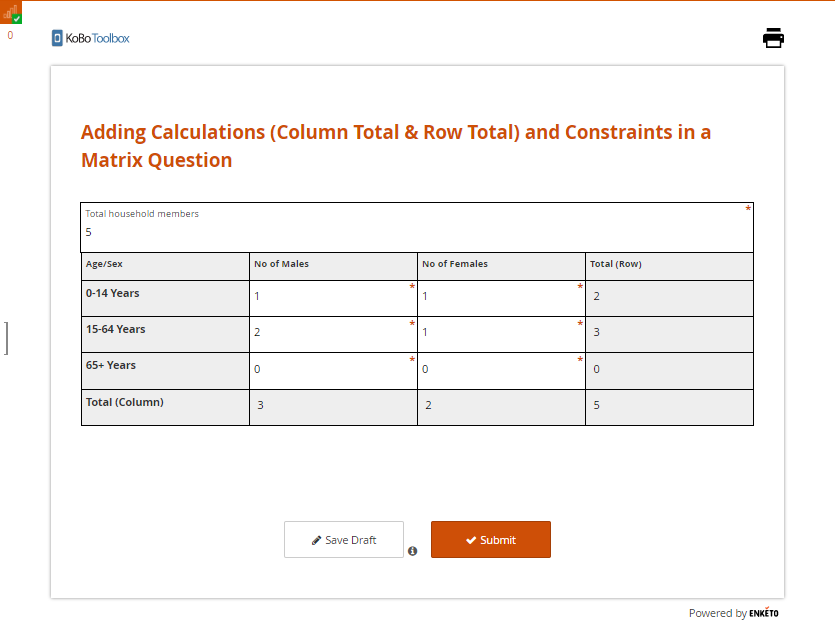Click the draft info icon beside Save Draft

coord(412,551)
